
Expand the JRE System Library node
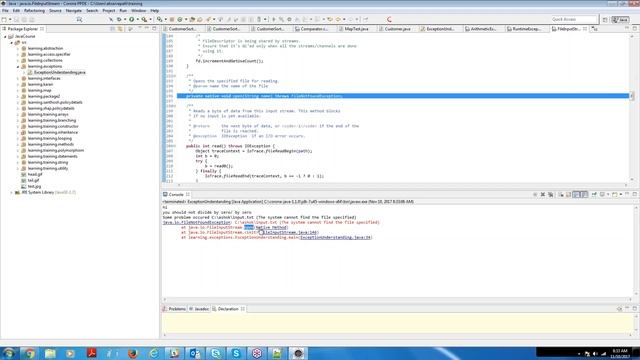coord(11,192)
